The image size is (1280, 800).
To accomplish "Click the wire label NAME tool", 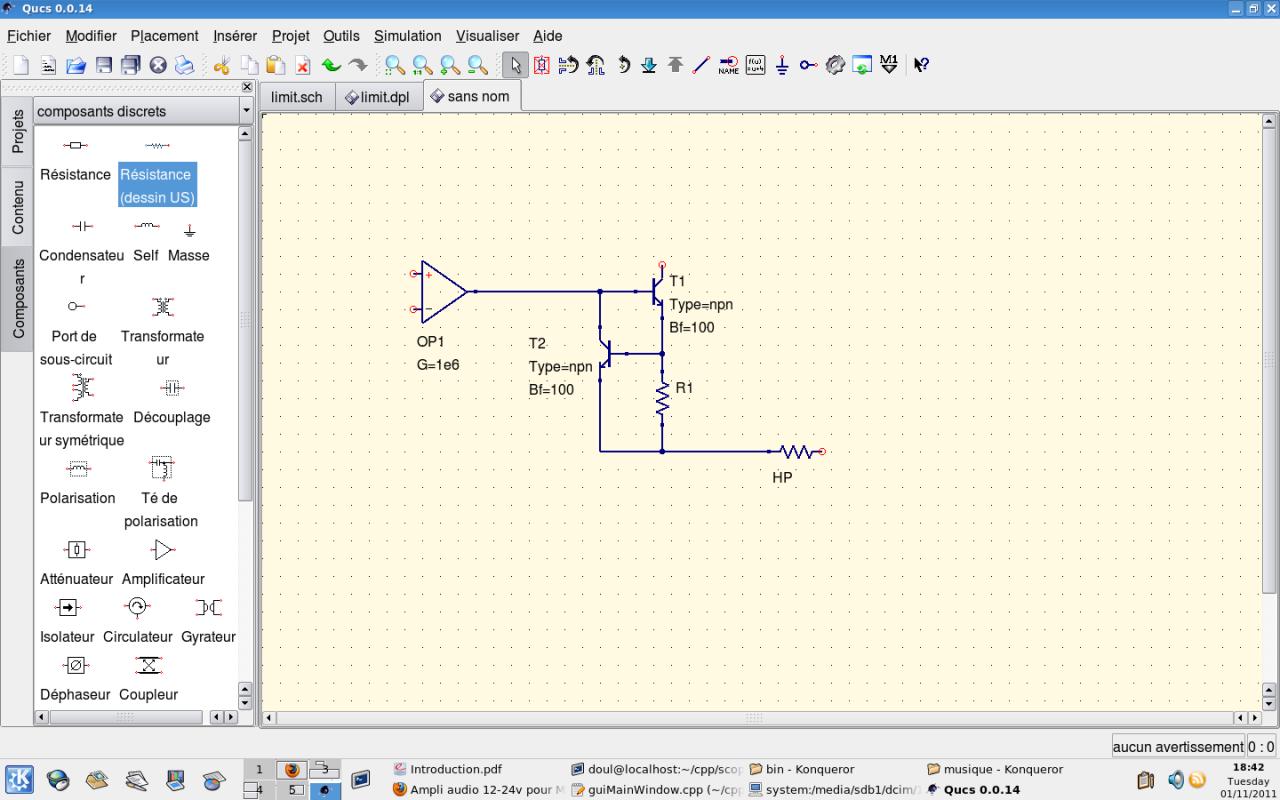I will [728, 65].
